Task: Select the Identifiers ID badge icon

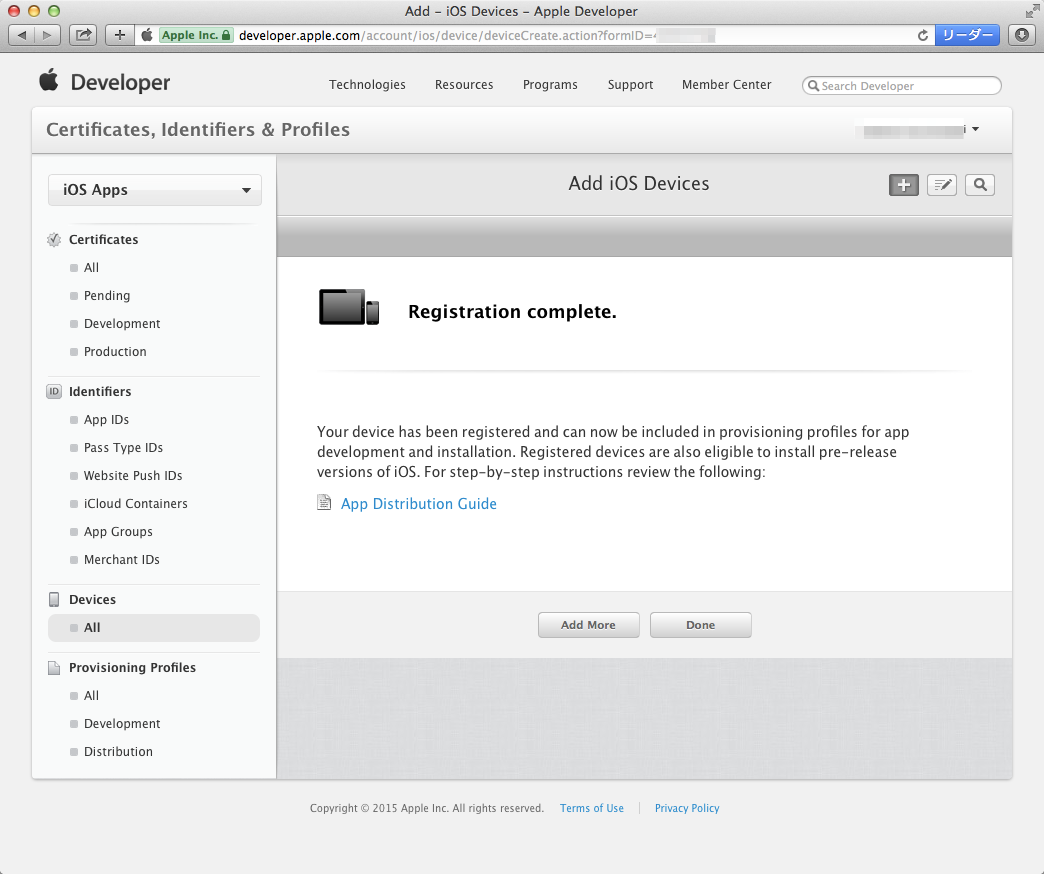Action: pyautogui.click(x=53, y=391)
